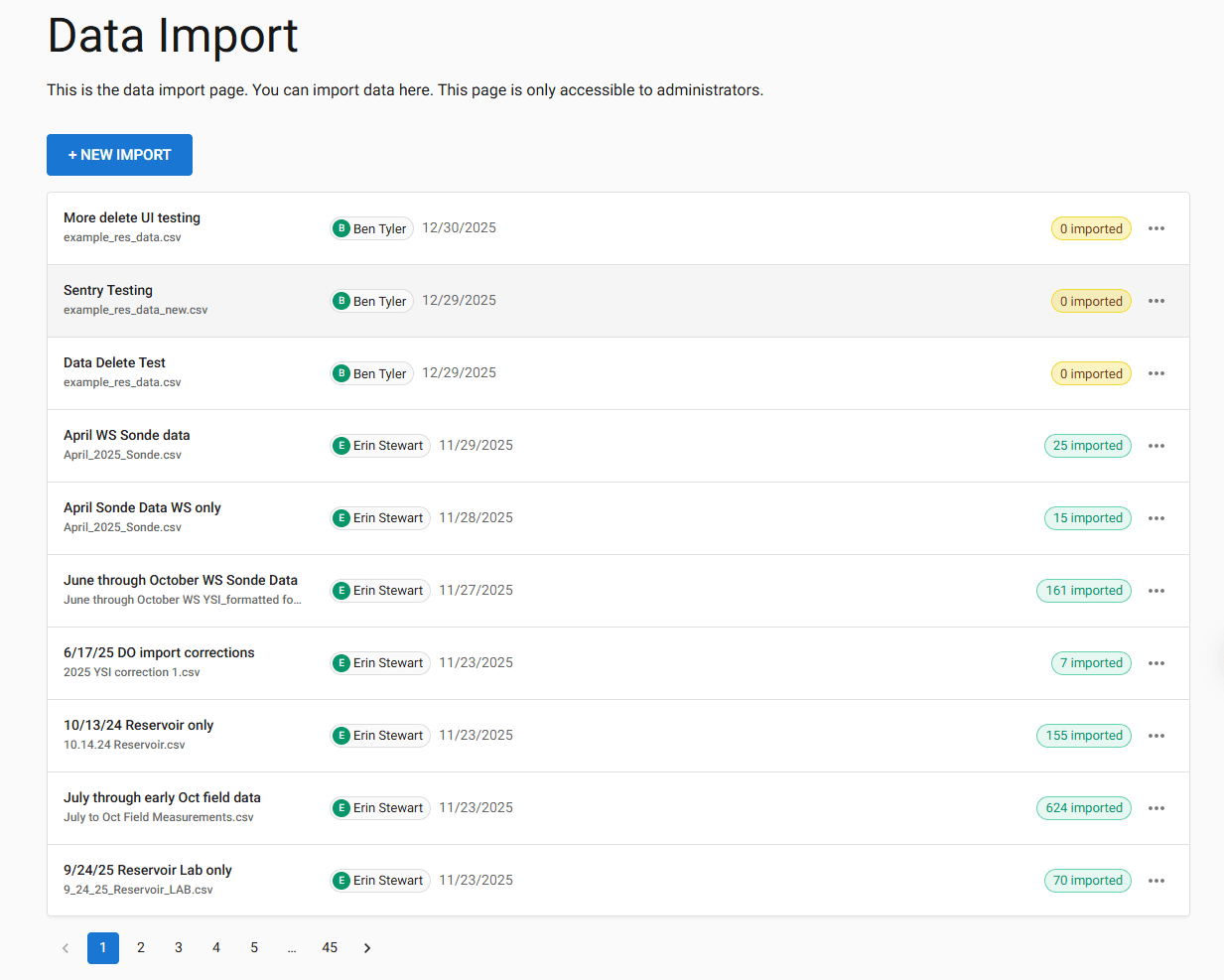
Task: Click the New Import button
Action: (119, 155)
